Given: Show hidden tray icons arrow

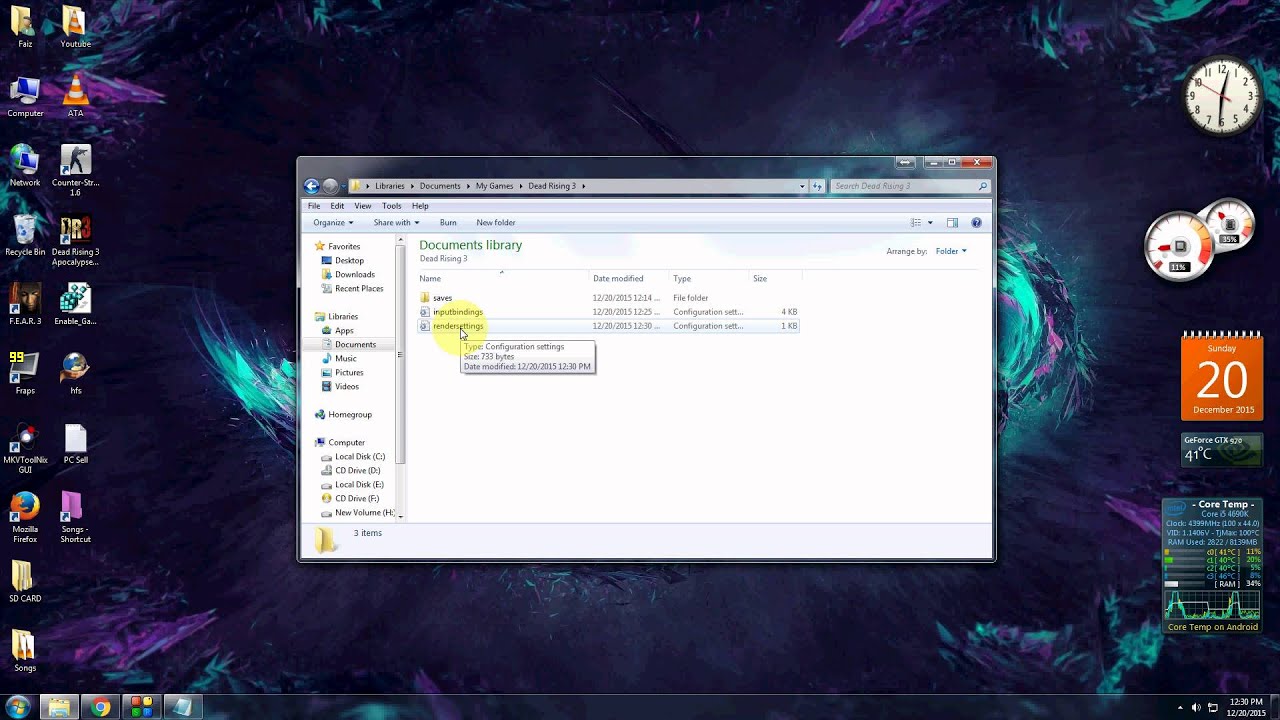Looking at the screenshot, I should click(x=1180, y=708).
